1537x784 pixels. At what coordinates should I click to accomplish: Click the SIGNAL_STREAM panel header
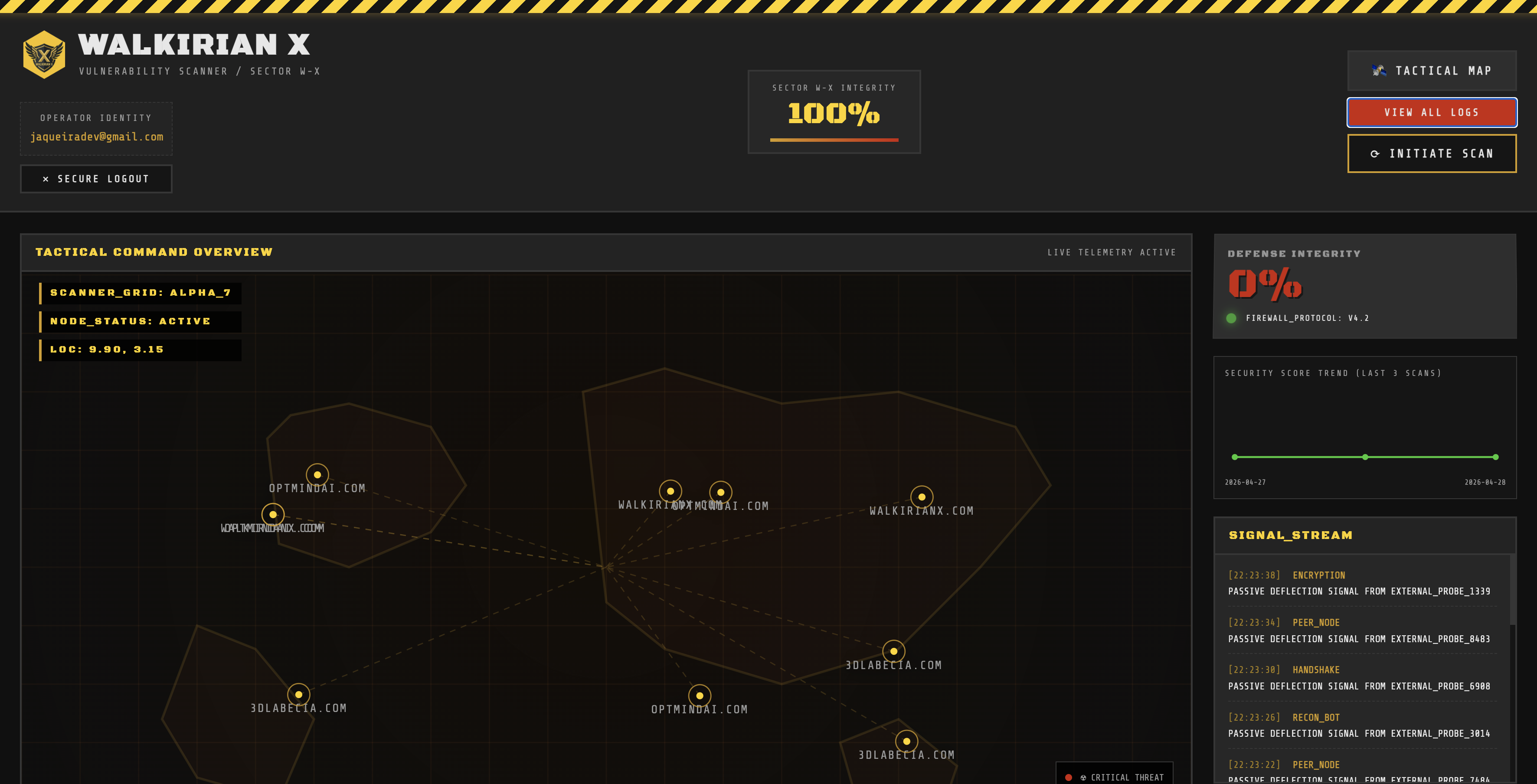[1365, 535]
